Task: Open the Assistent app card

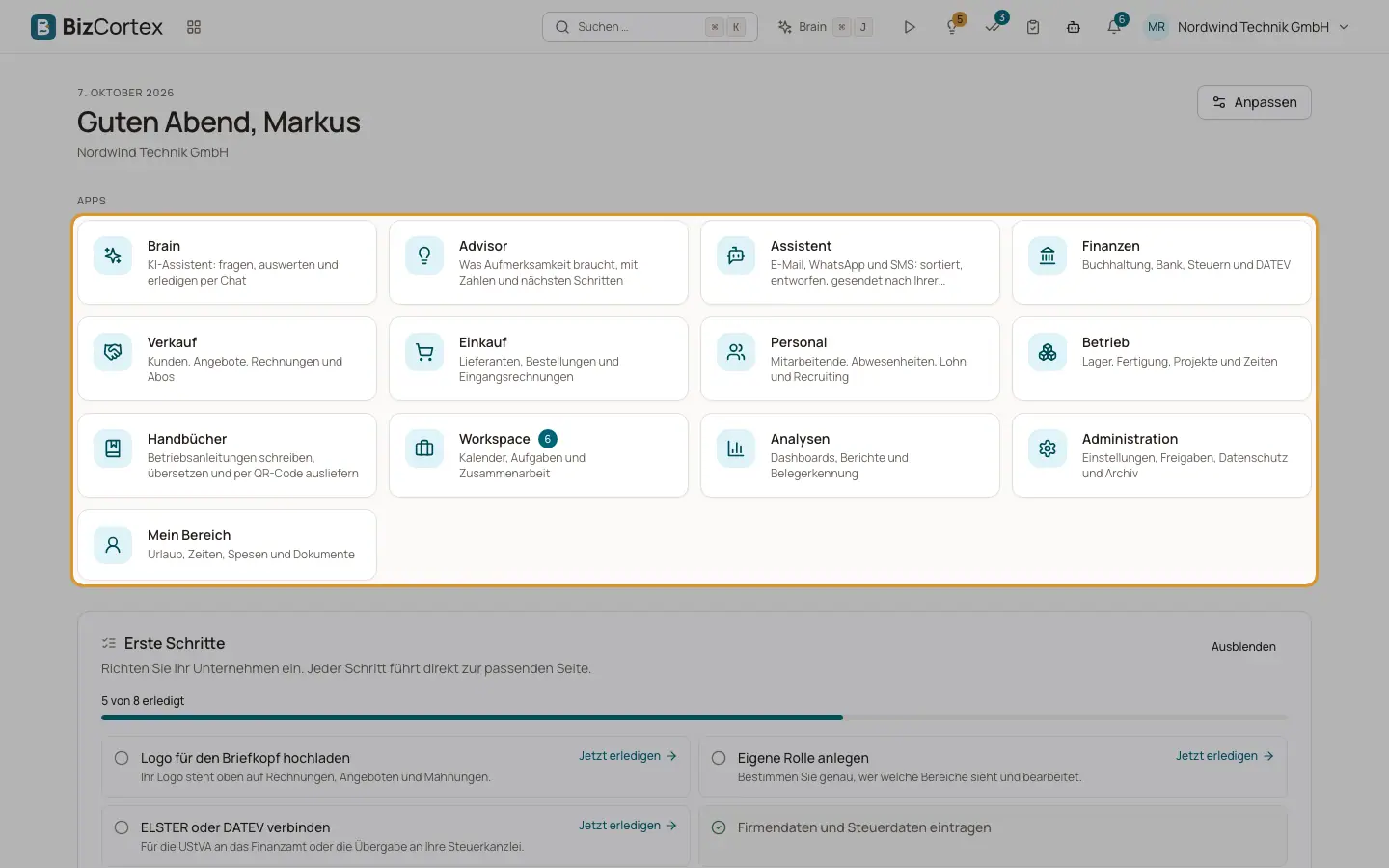Action: 850,262
